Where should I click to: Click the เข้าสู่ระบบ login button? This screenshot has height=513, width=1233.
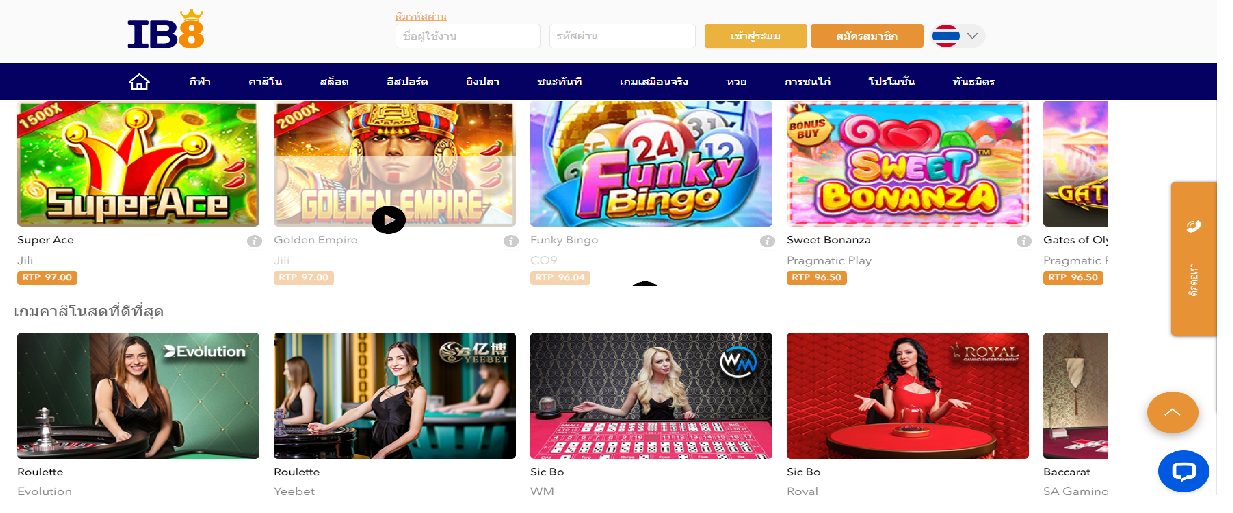coord(755,36)
